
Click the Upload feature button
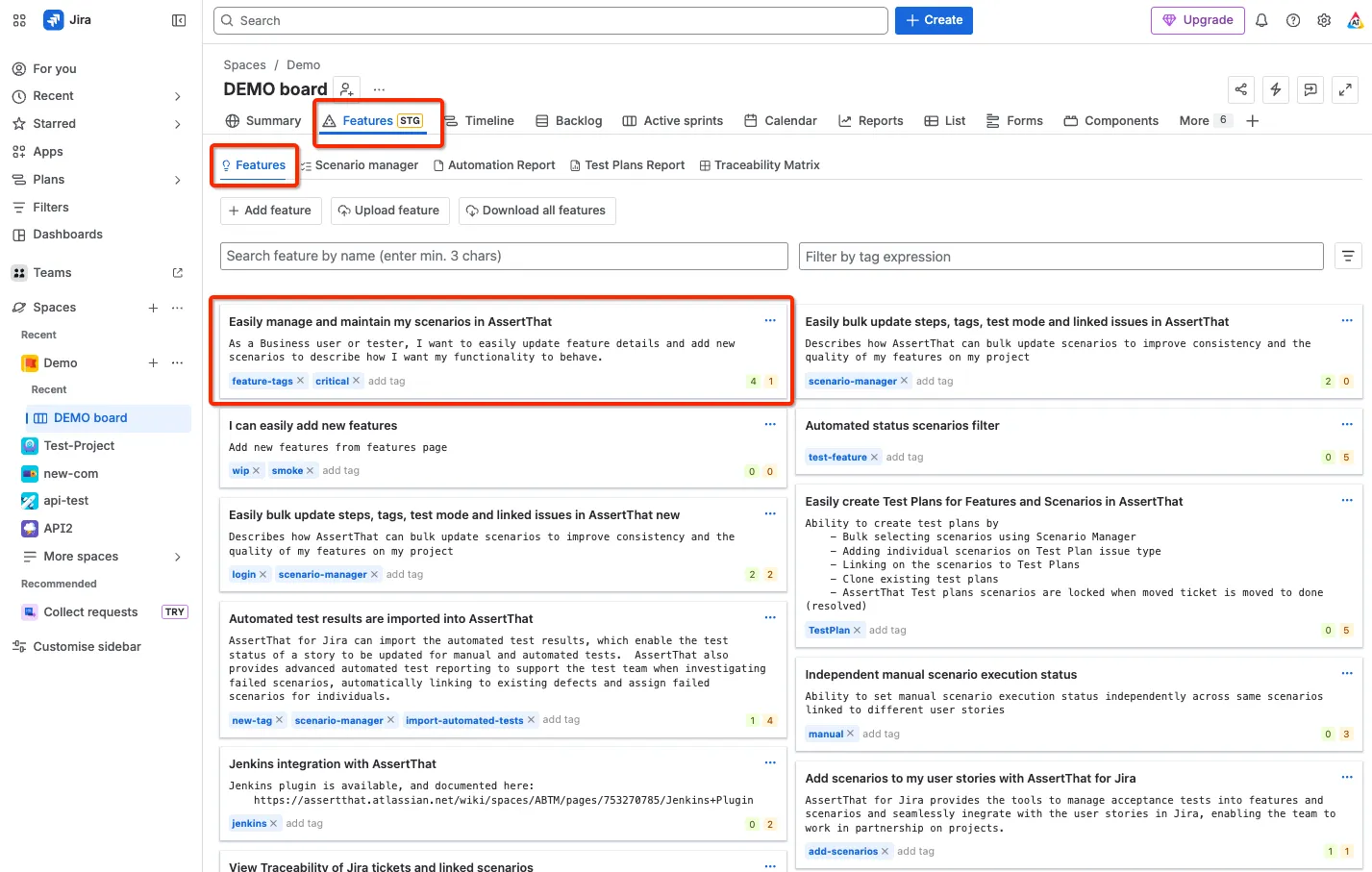coord(389,211)
